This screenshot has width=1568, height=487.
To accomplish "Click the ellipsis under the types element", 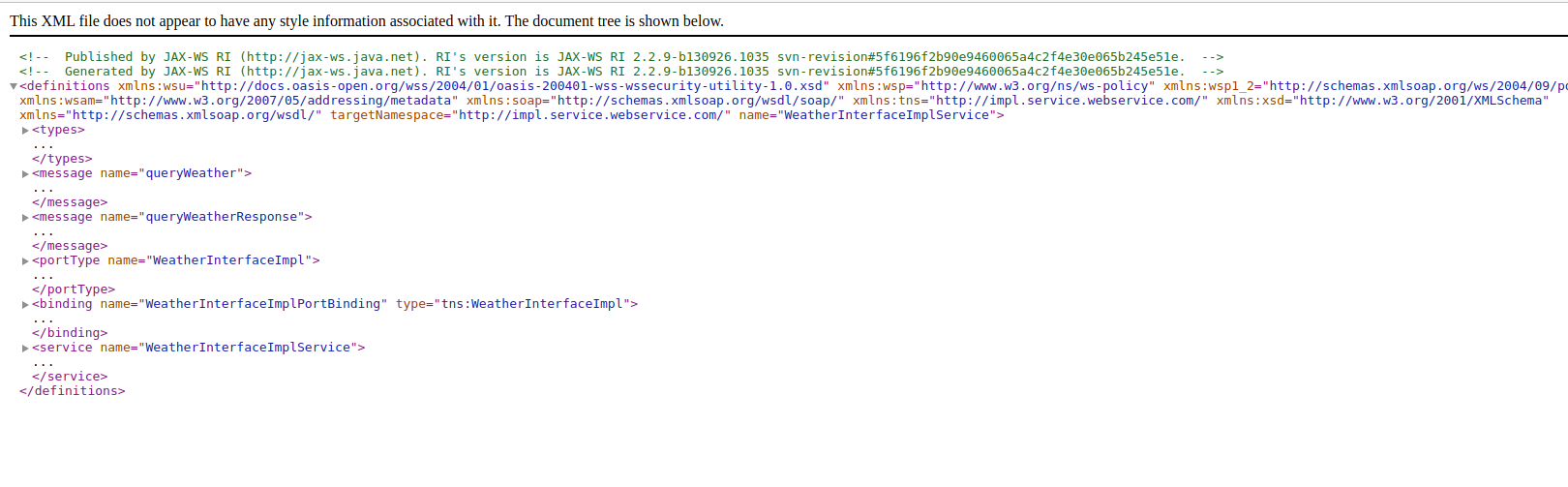I will (44, 146).
